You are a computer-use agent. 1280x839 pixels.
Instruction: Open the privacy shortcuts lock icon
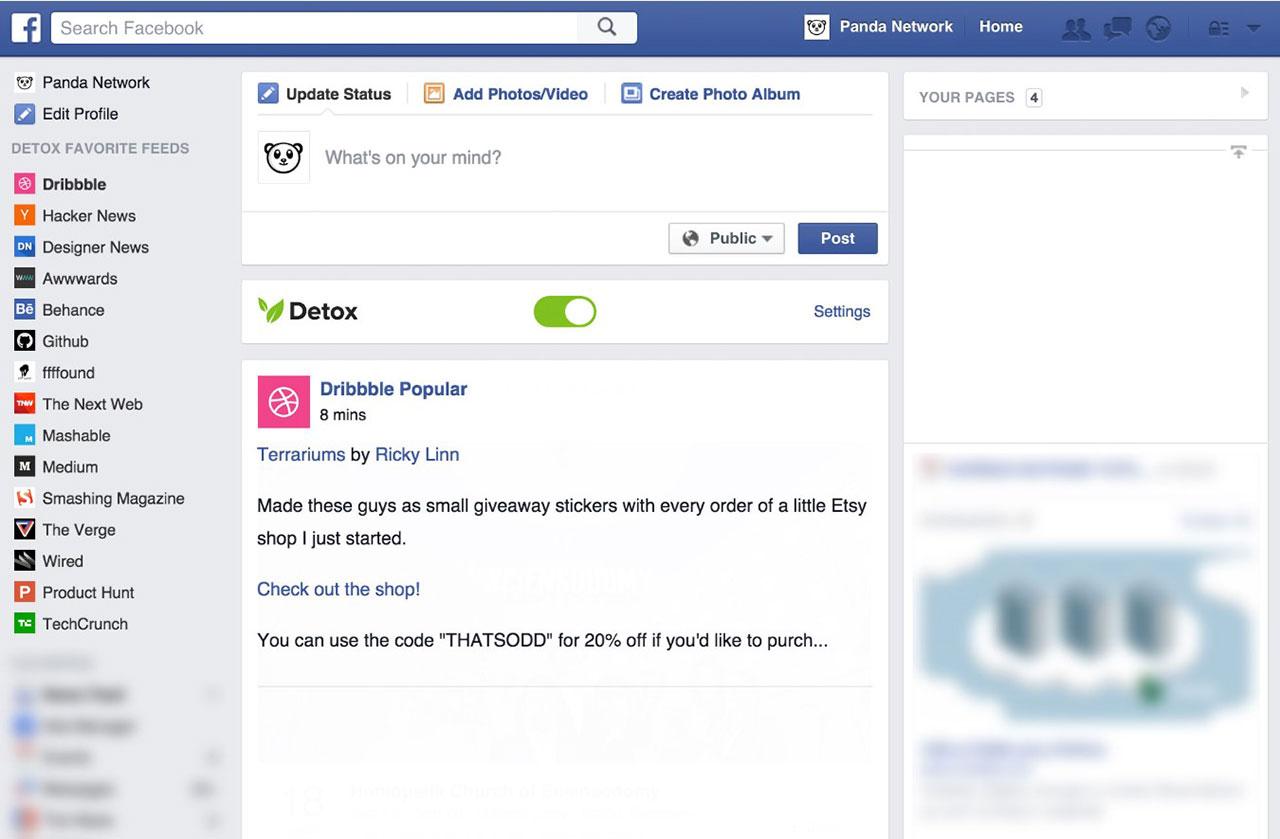pos(1219,29)
